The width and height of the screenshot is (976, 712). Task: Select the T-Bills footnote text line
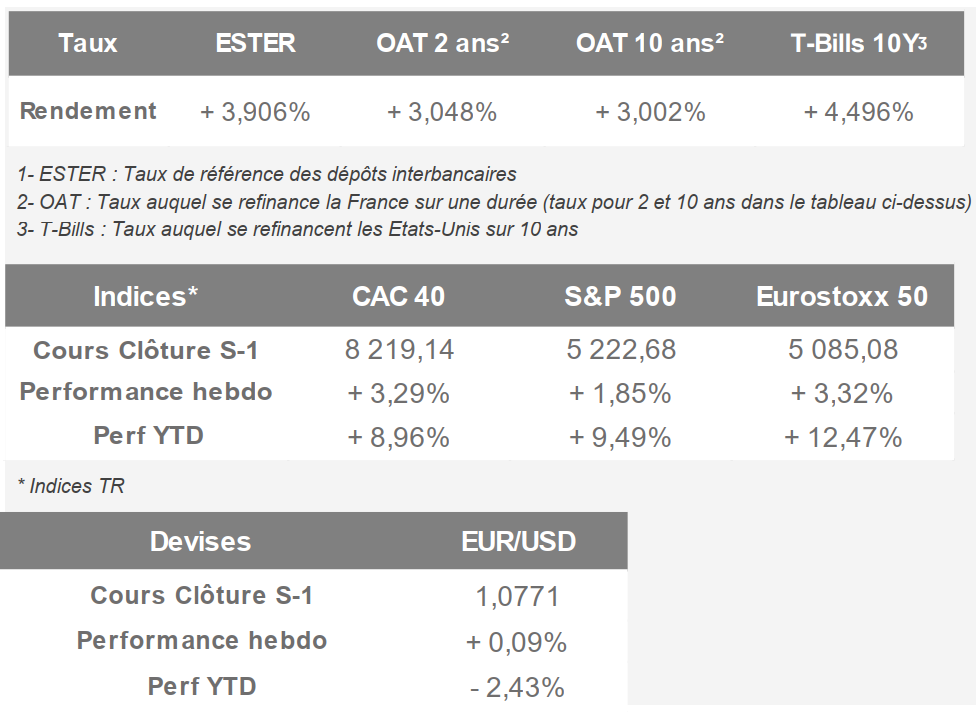point(298,229)
